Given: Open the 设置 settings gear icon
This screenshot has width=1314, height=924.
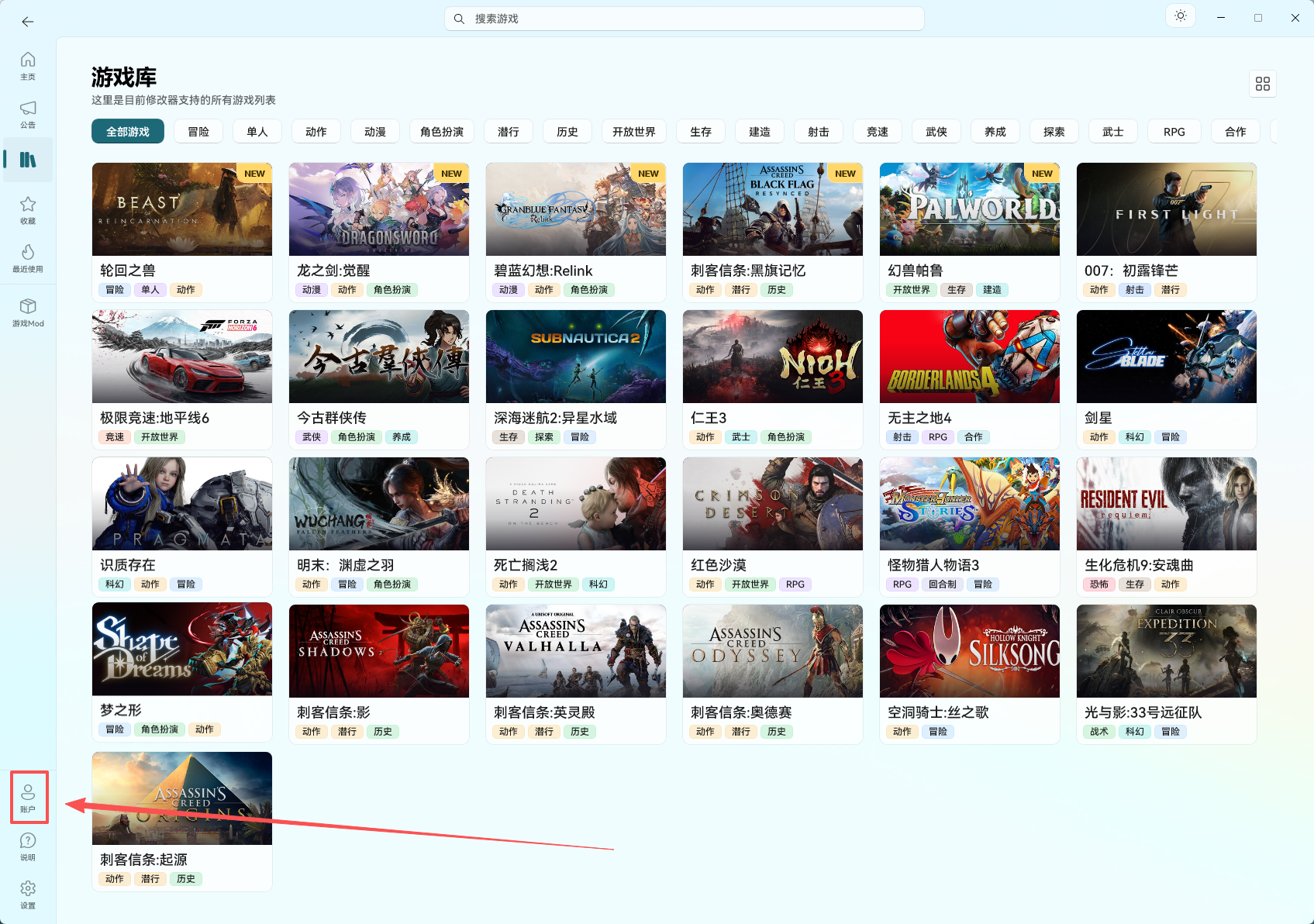Looking at the screenshot, I should click(x=28, y=895).
